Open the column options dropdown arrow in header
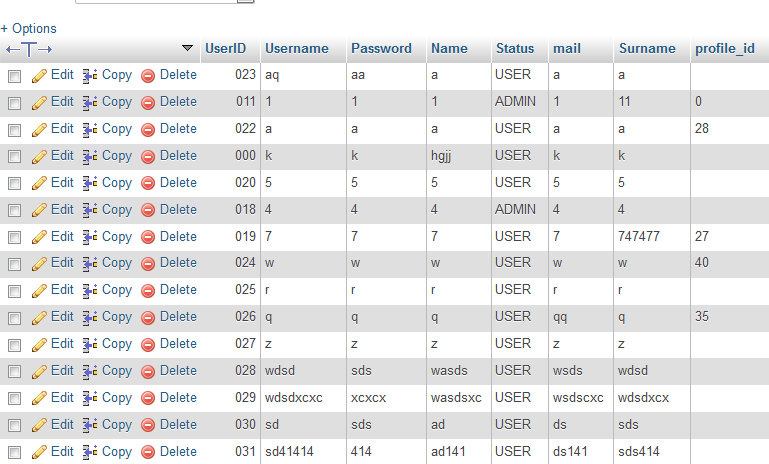769x464 pixels. tap(188, 48)
